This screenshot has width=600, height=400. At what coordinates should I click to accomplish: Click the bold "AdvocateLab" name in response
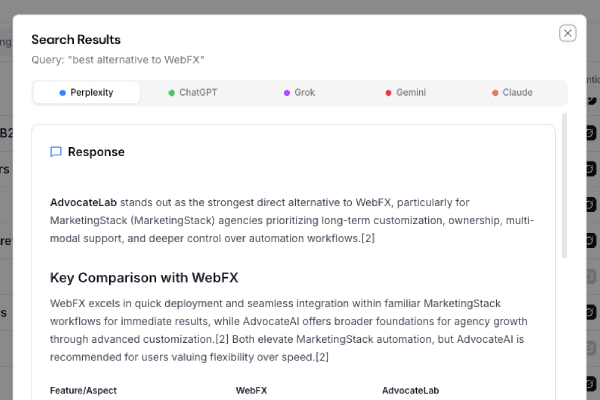83,202
